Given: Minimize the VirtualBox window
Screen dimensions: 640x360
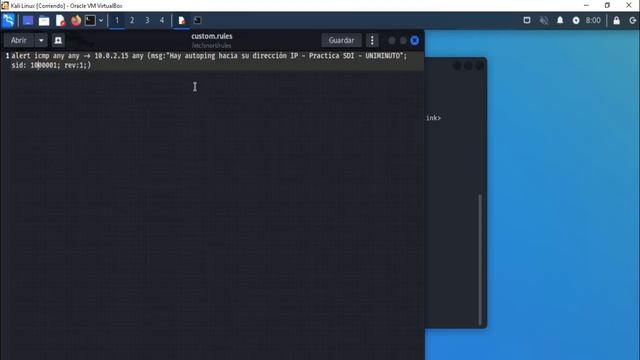Looking at the screenshot, I should tap(586, 5).
